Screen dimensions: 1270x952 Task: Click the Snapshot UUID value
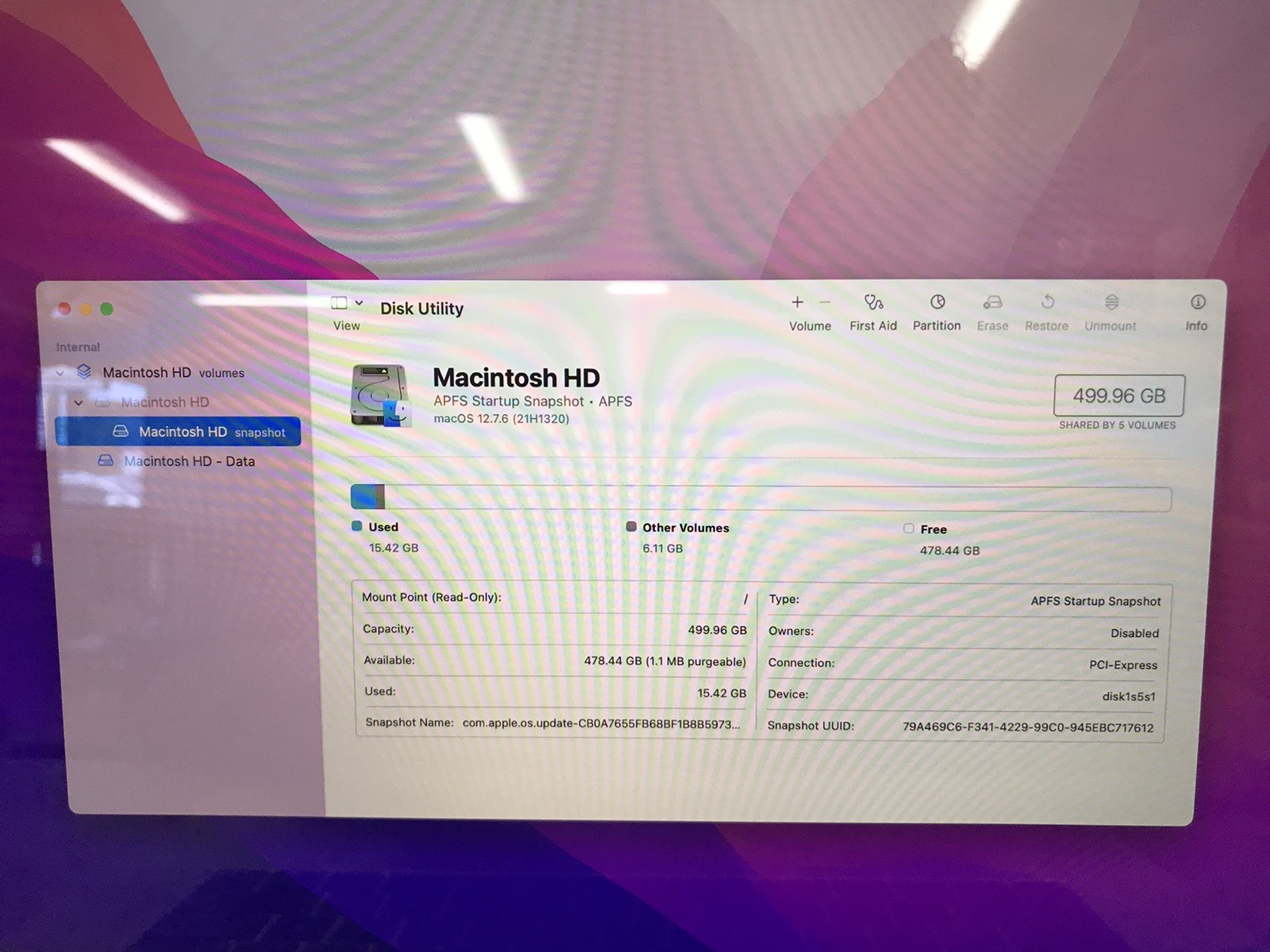pos(1028,727)
